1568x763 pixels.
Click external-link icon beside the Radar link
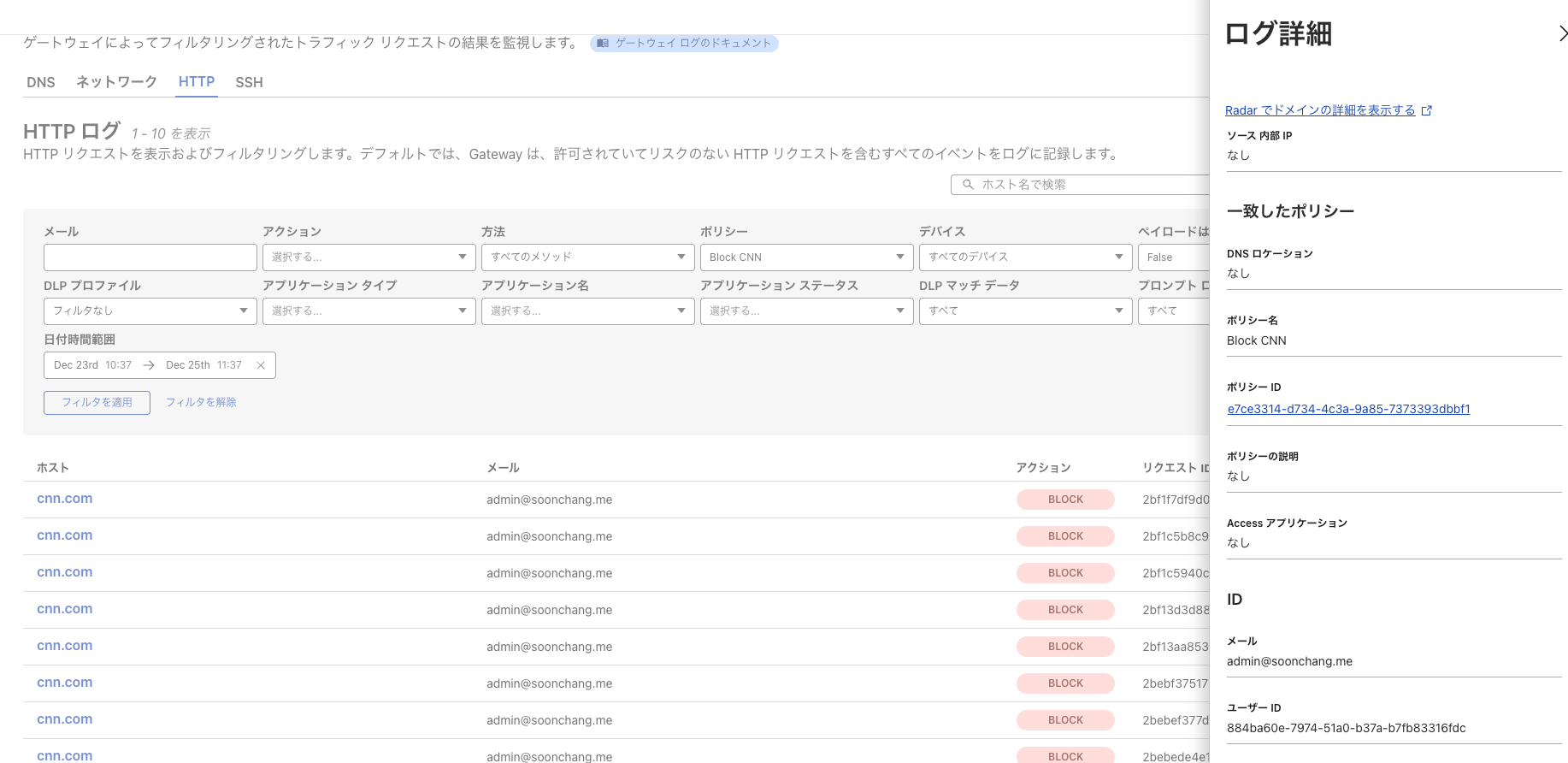tap(1426, 110)
